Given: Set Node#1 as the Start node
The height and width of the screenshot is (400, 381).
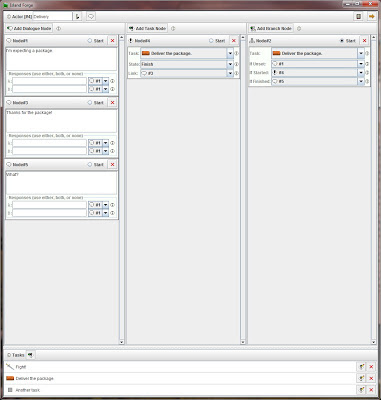Looking at the screenshot, I should click(95, 41).
